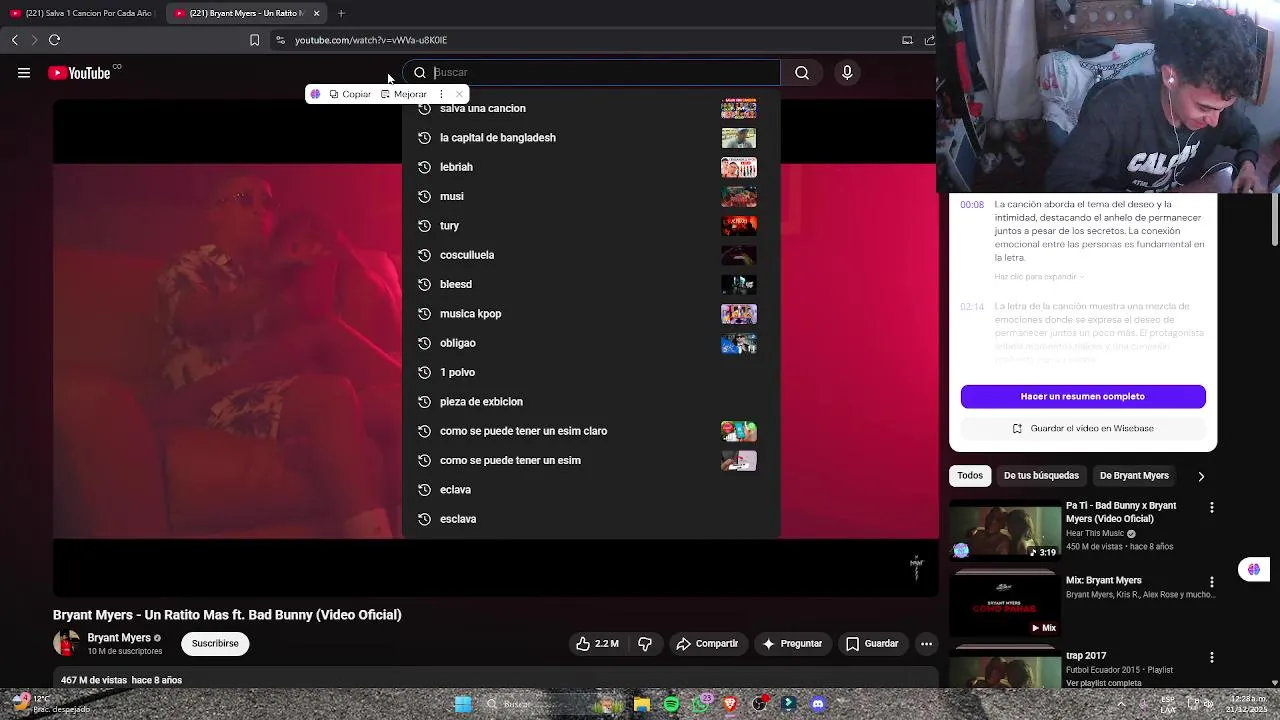Select suggestion 'bleesd'
Image resolution: width=1280 pixels, height=720 pixels.
coord(591,285)
